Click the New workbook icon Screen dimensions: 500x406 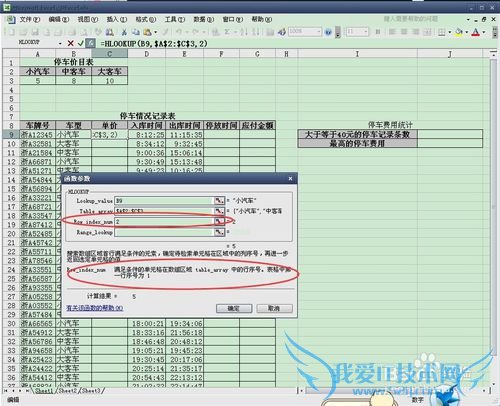[x=12, y=32]
